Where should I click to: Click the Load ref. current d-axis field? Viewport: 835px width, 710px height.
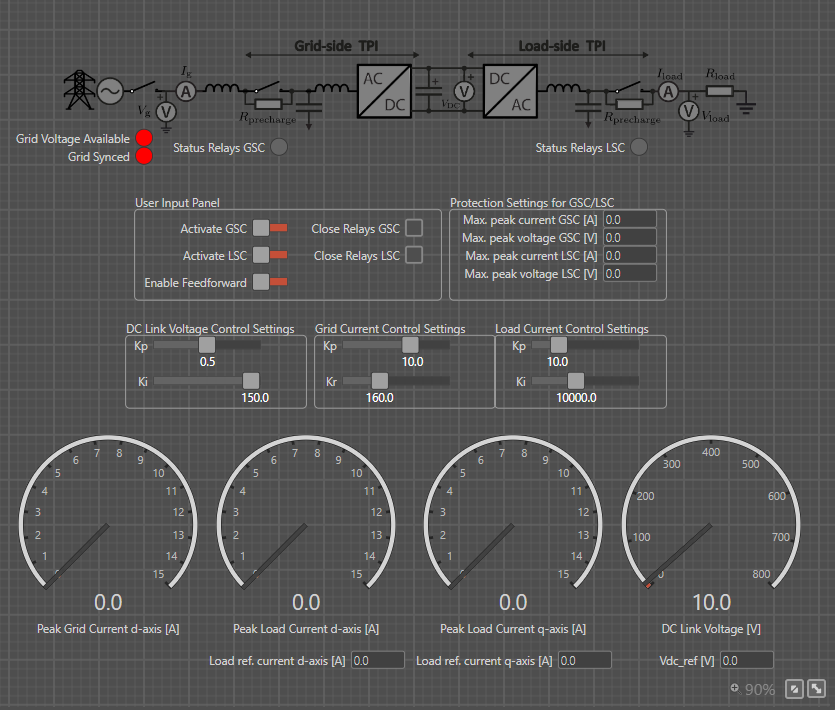378,660
